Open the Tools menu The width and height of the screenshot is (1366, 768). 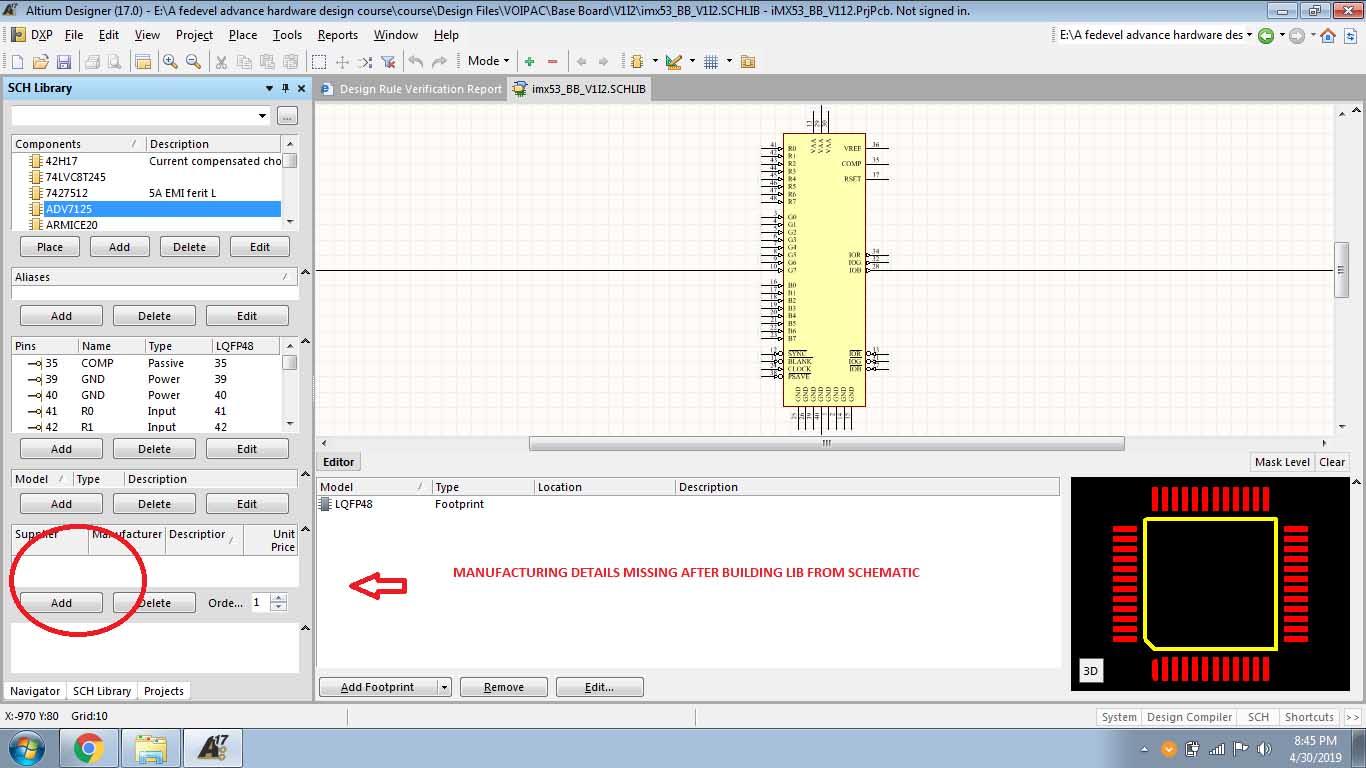[287, 35]
